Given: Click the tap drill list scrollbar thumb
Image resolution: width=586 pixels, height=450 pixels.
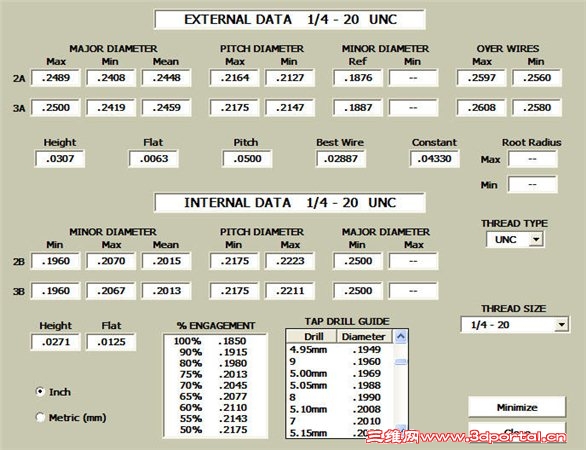Looking at the screenshot, I should pos(401,362).
